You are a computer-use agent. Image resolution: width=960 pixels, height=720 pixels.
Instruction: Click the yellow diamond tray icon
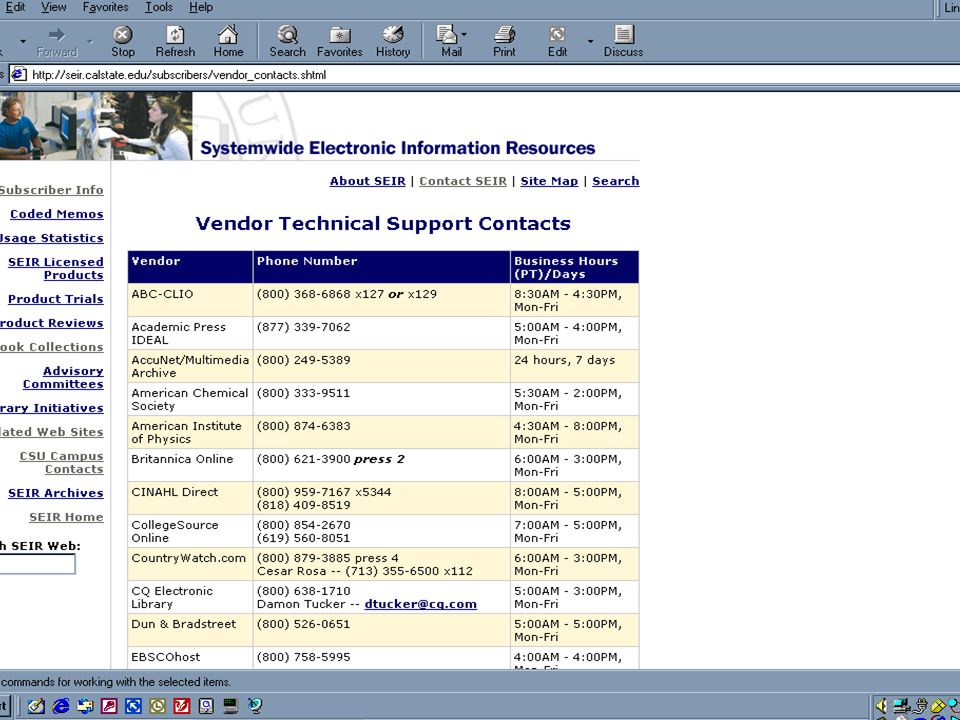click(x=938, y=706)
